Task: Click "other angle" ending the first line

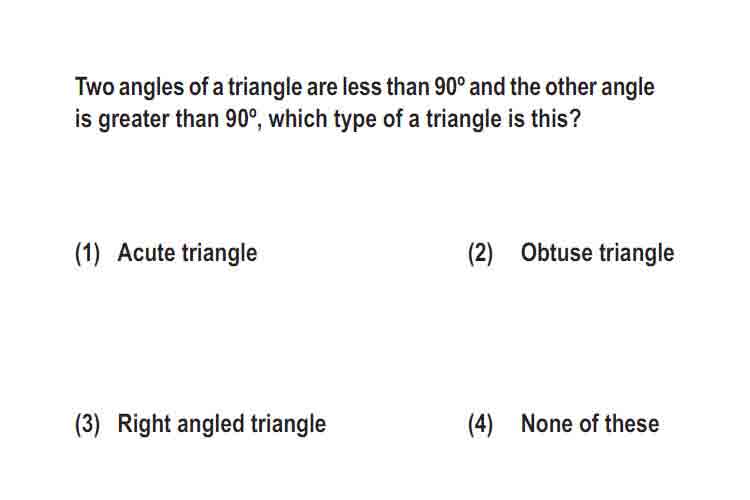Action: 600,88
